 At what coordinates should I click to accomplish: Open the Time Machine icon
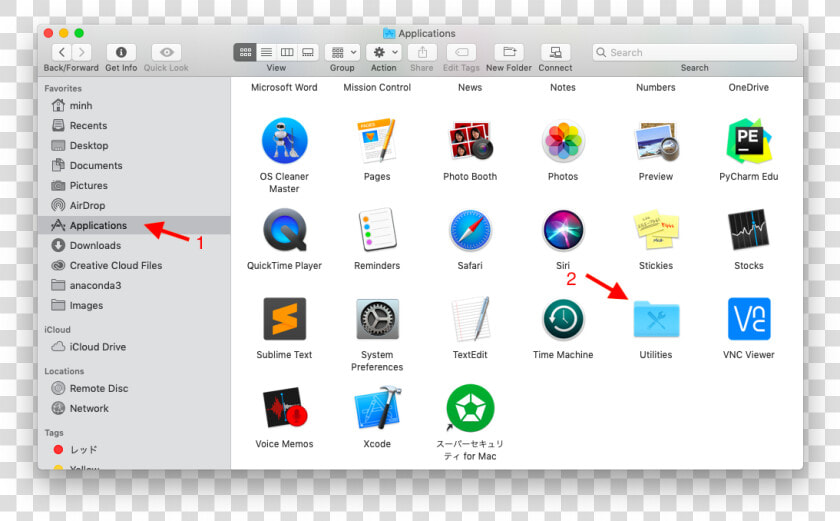pyautogui.click(x=563, y=320)
